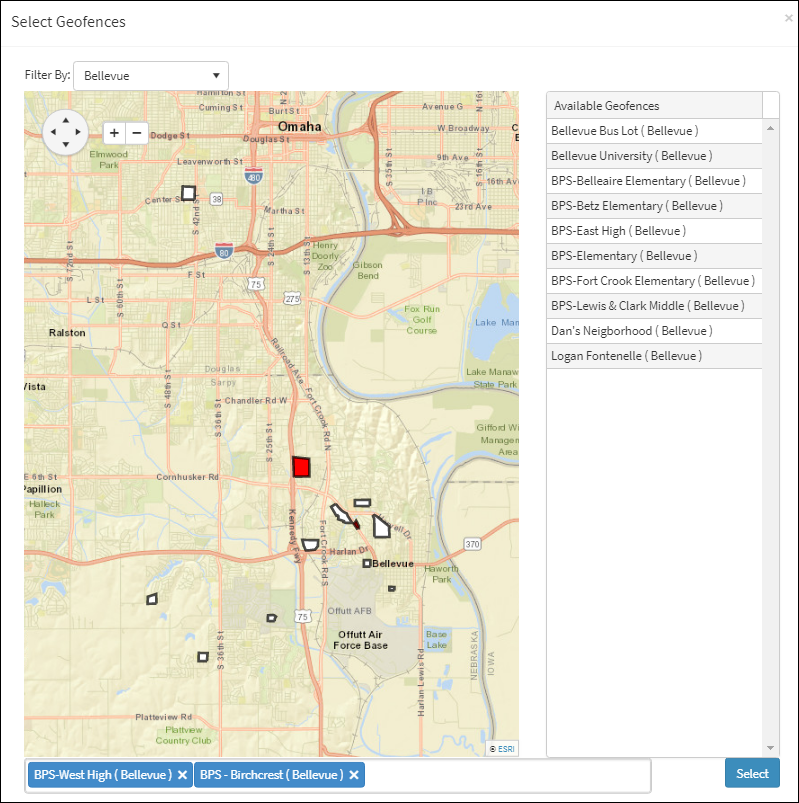
Task: Remove the BPS - Birchcrest tag with its X
Action: point(354,775)
